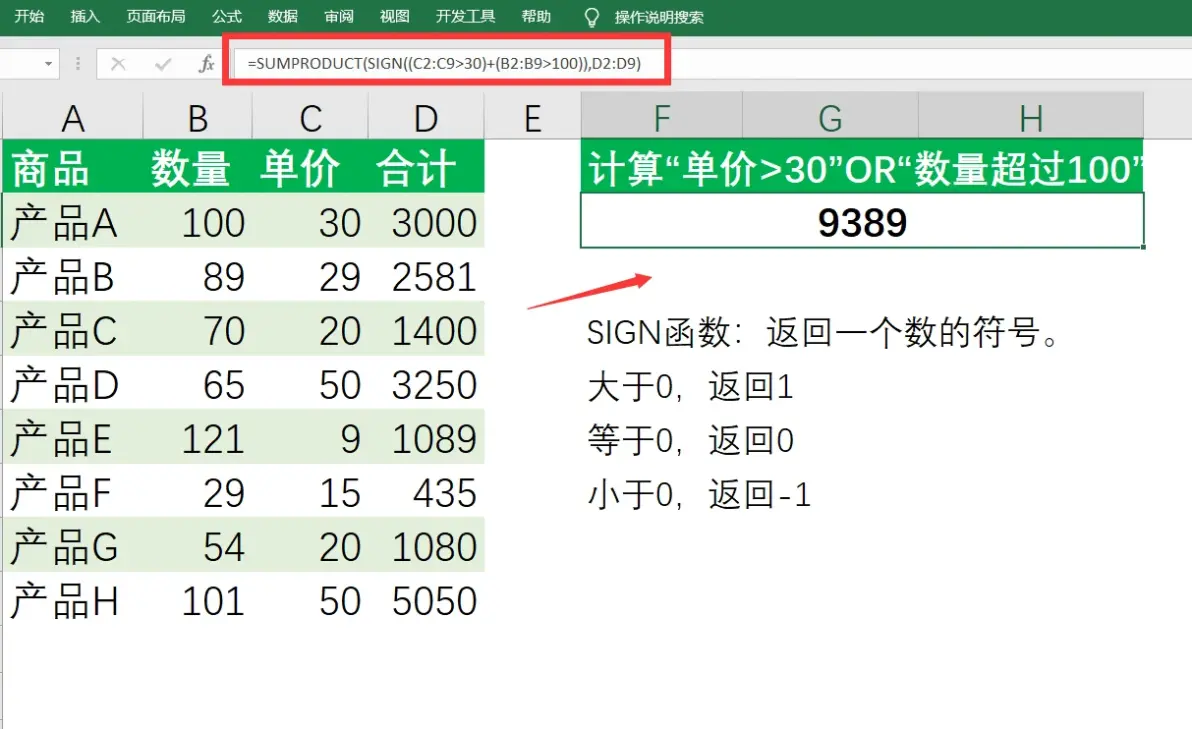Select the 合计 header cell

coord(426,167)
